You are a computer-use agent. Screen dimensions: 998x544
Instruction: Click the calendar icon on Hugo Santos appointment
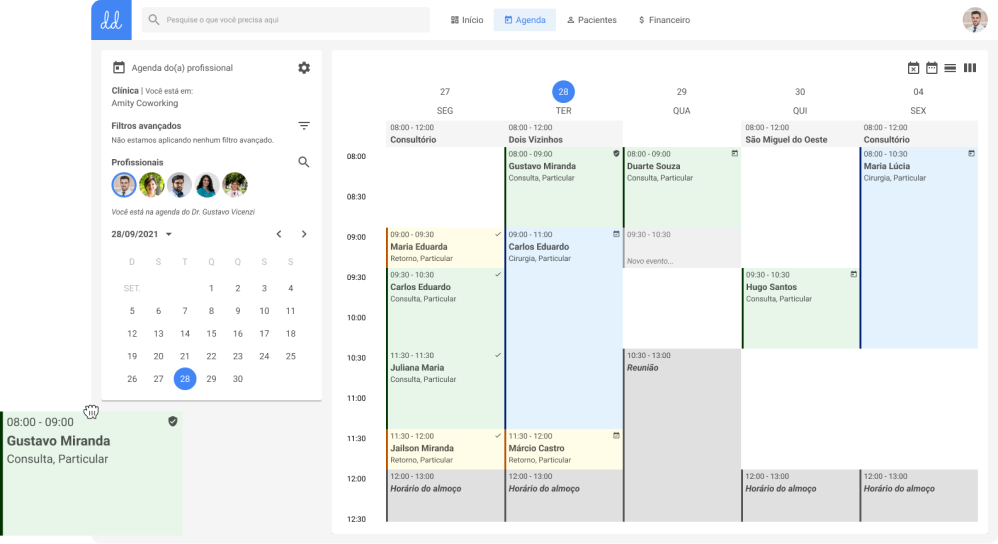[x=854, y=274]
